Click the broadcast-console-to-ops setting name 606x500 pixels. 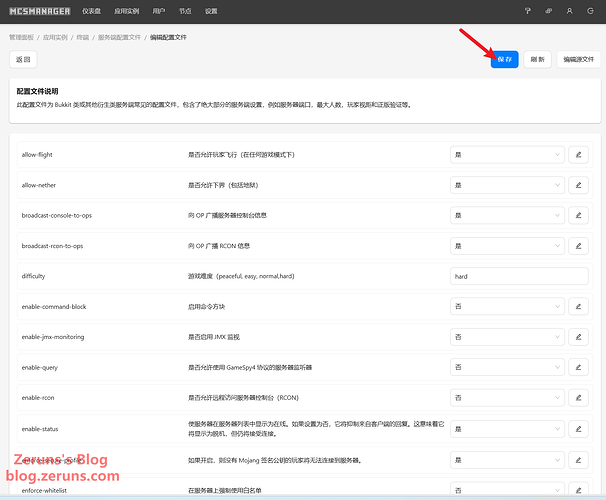(x=57, y=215)
